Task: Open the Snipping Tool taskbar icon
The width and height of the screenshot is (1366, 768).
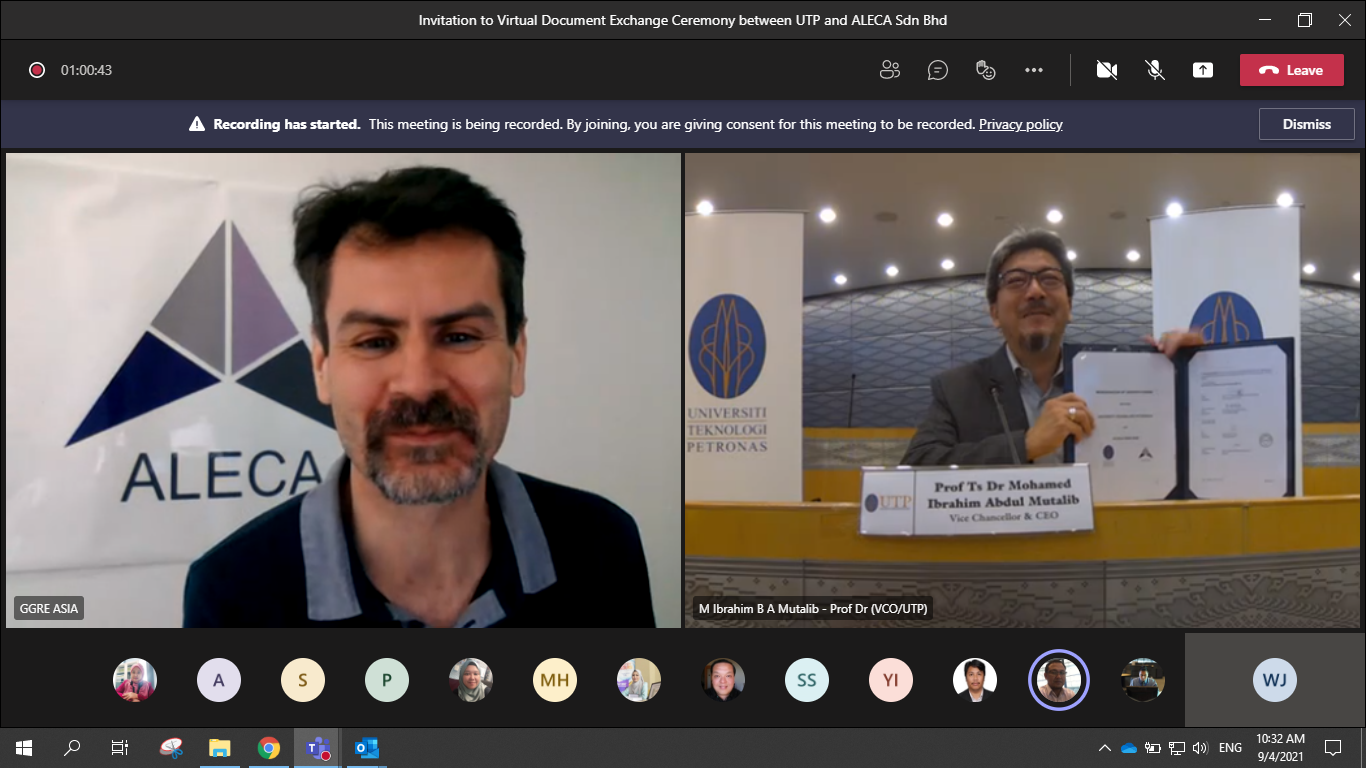Action: (171, 748)
